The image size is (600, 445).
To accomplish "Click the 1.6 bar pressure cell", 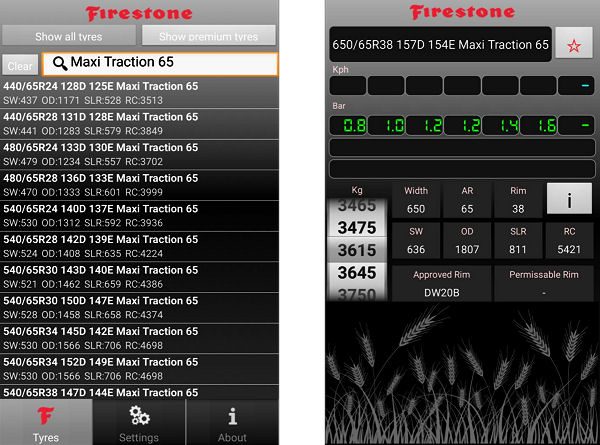I will click(x=539, y=125).
